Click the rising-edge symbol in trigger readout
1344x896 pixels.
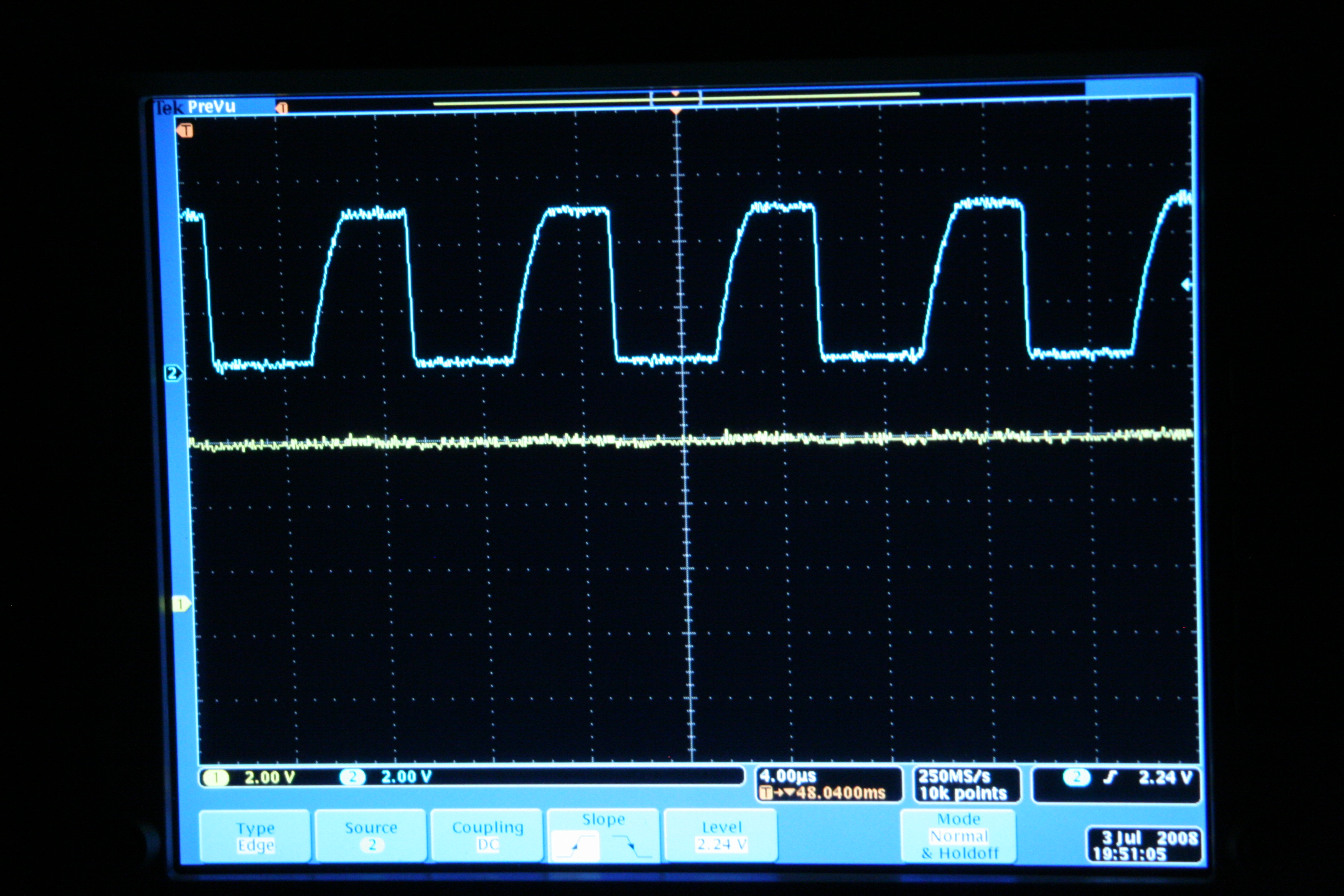[x=1110, y=778]
